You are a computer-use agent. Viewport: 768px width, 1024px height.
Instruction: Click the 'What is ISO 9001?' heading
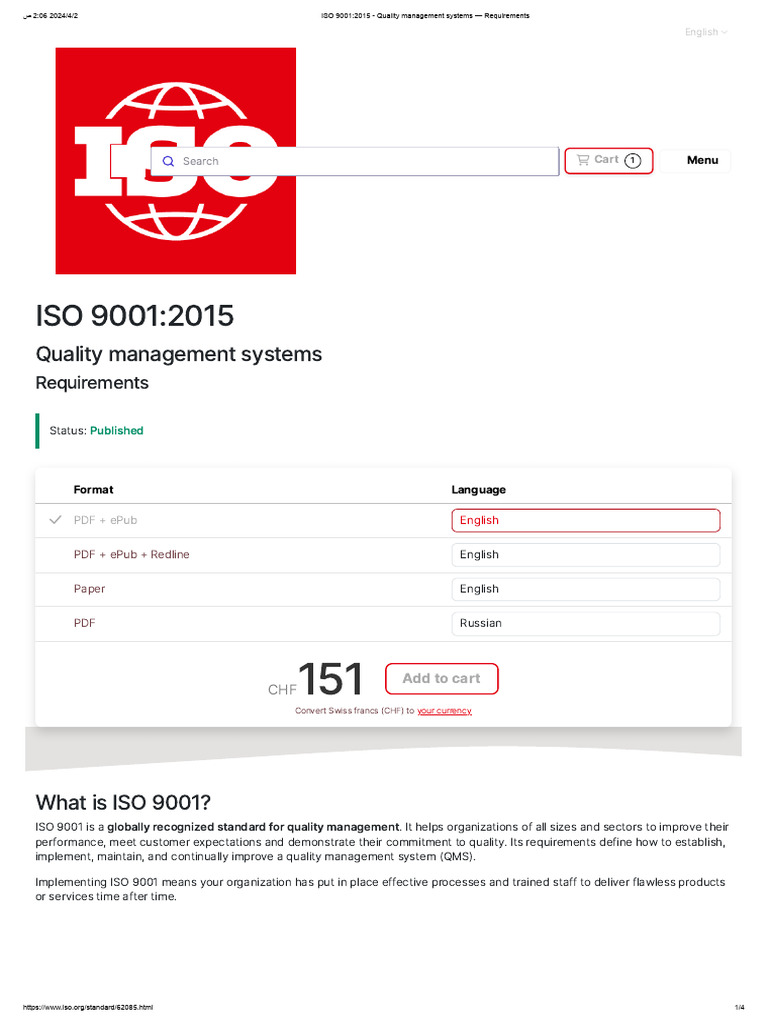[123, 802]
